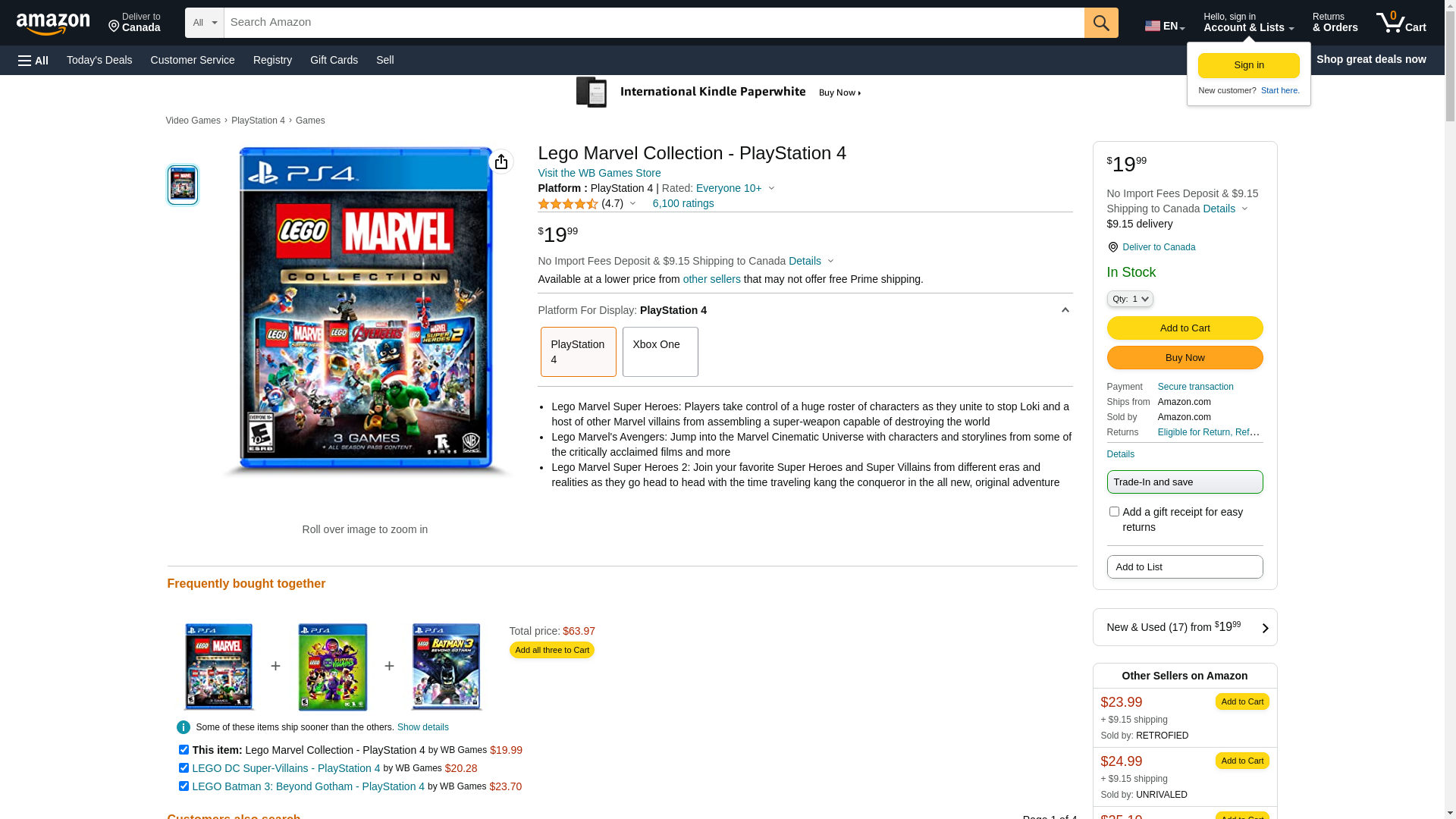The width and height of the screenshot is (1456, 819).
Task: Click the share icon on product image
Action: point(501,162)
